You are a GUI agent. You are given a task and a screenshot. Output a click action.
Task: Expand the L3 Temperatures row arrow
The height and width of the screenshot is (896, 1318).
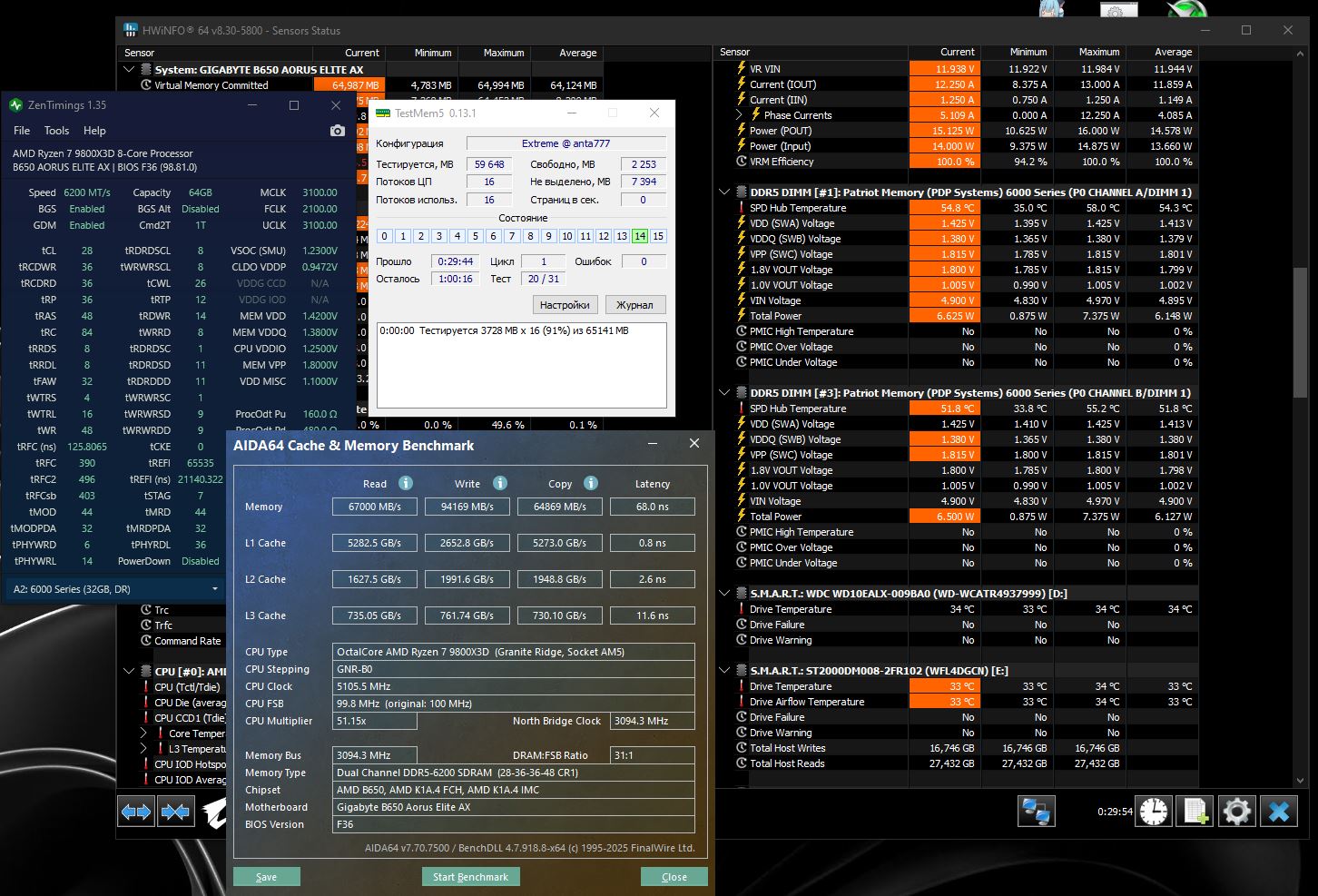(143, 749)
